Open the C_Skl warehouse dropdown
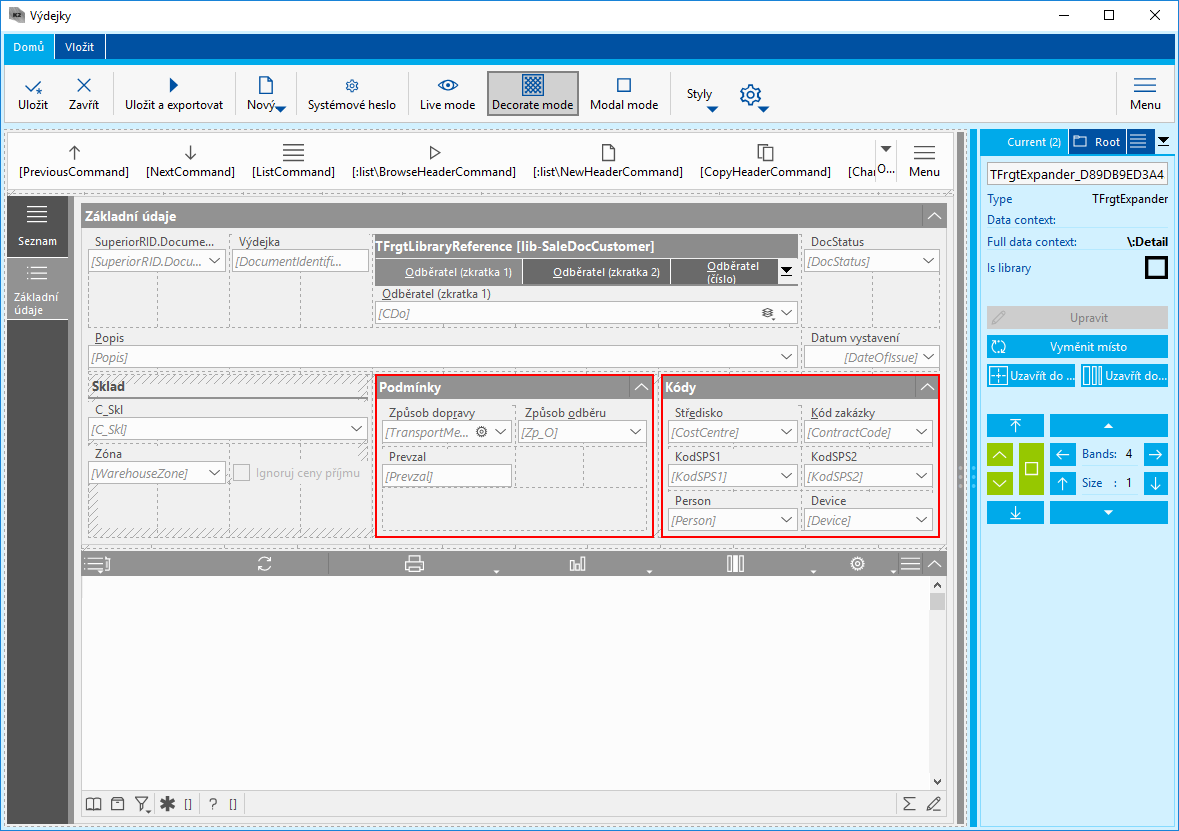The height and width of the screenshot is (831, 1179). pos(356,429)
